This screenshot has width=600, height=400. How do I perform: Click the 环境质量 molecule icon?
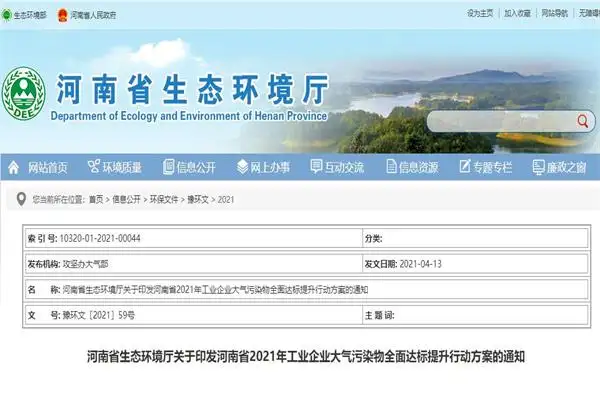95,167
